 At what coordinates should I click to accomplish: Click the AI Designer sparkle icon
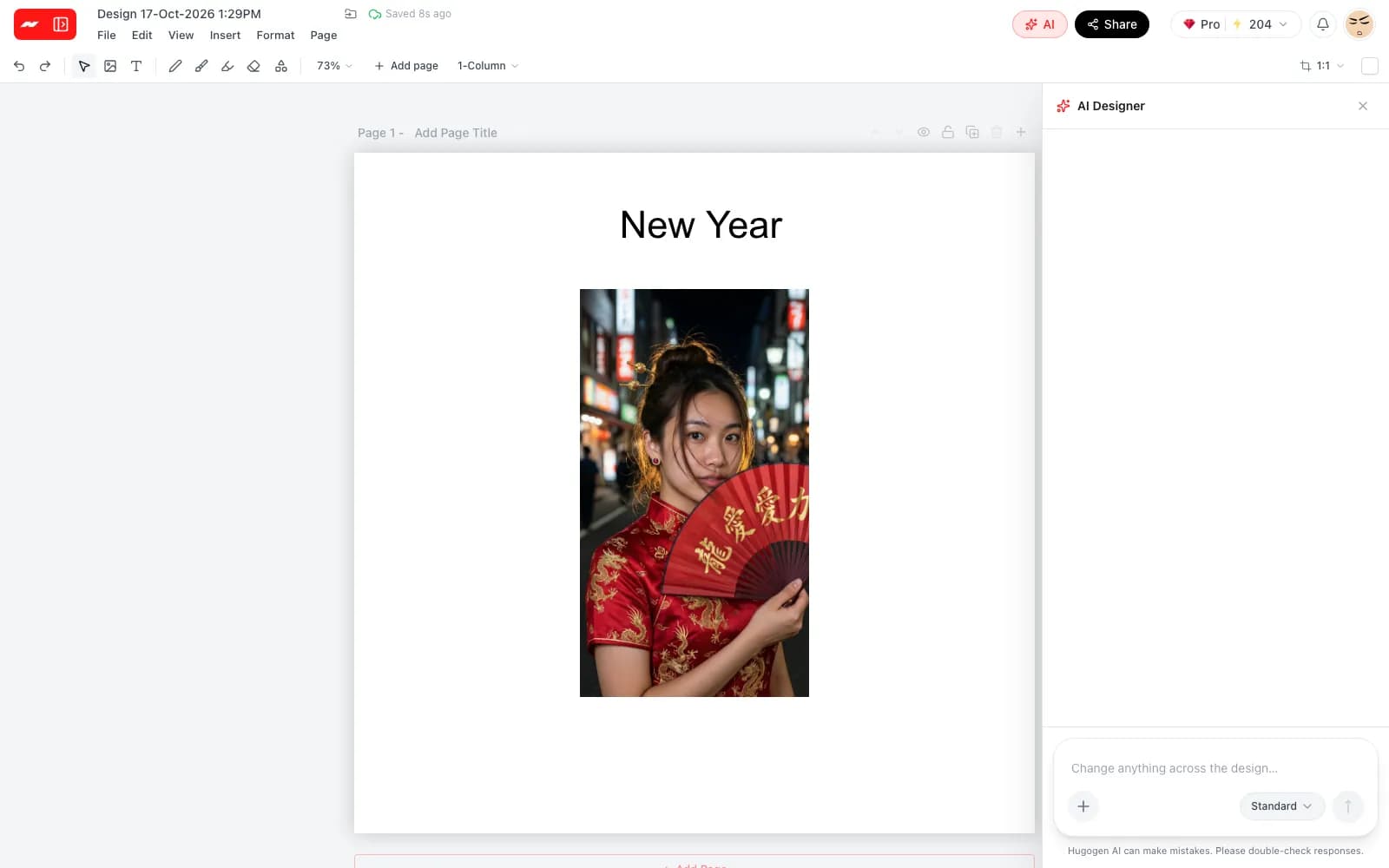pyautogui.click(x=1063, y=106)
